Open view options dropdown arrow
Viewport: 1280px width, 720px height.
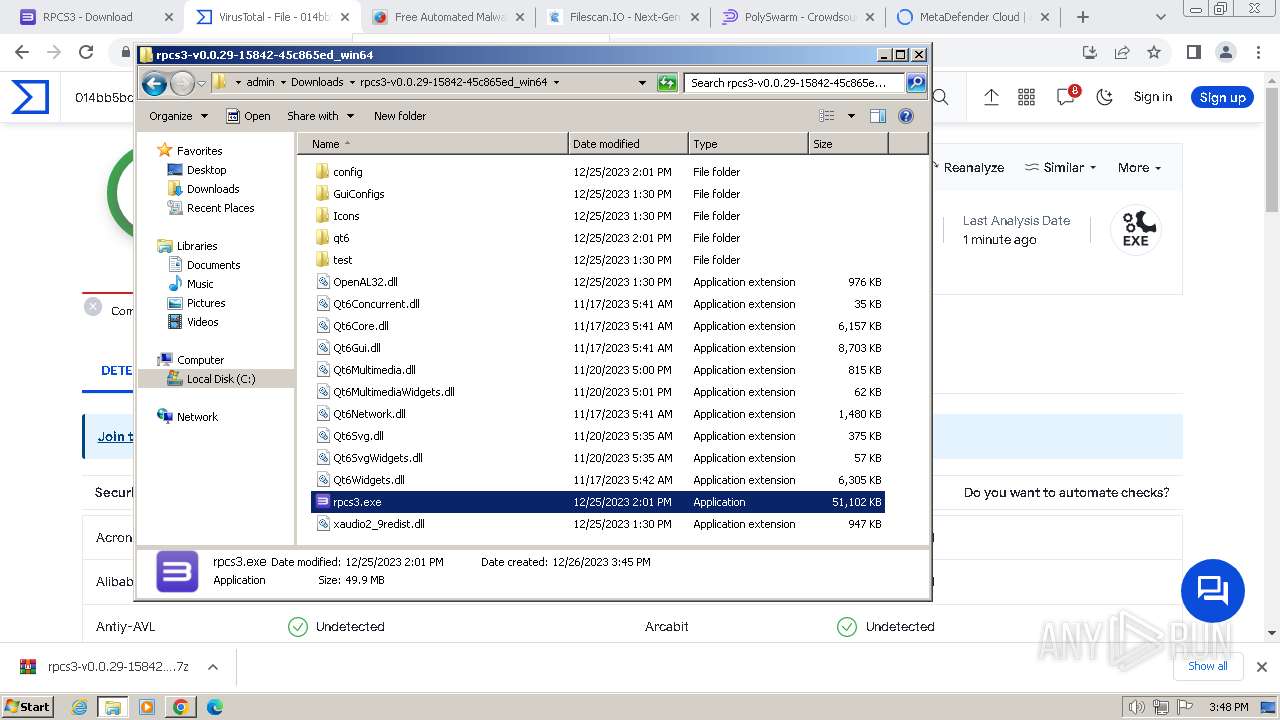[851, 116]
